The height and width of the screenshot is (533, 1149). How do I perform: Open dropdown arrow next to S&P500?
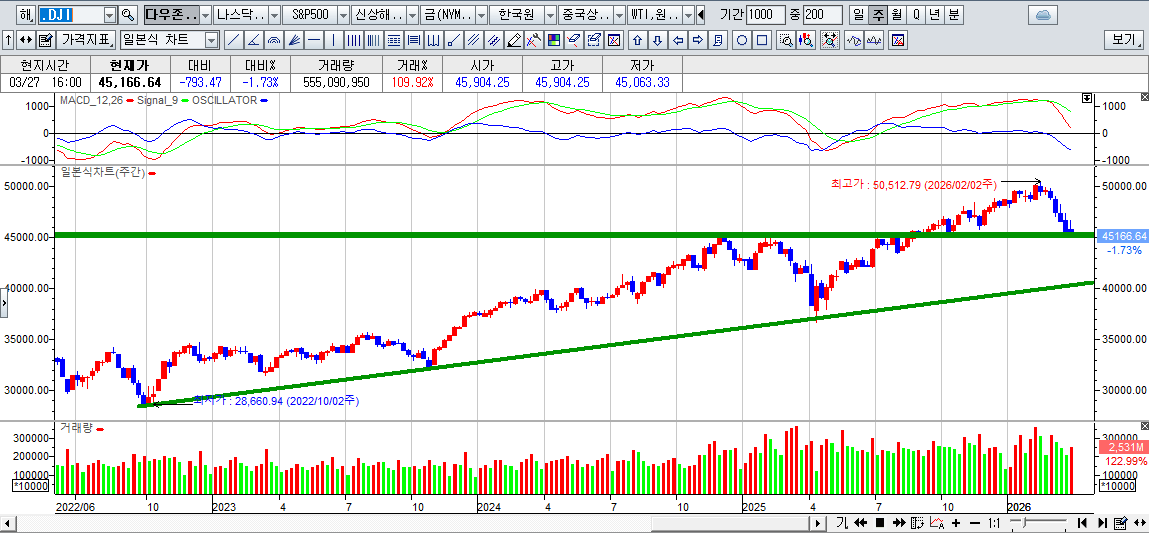tap(343, 15)
